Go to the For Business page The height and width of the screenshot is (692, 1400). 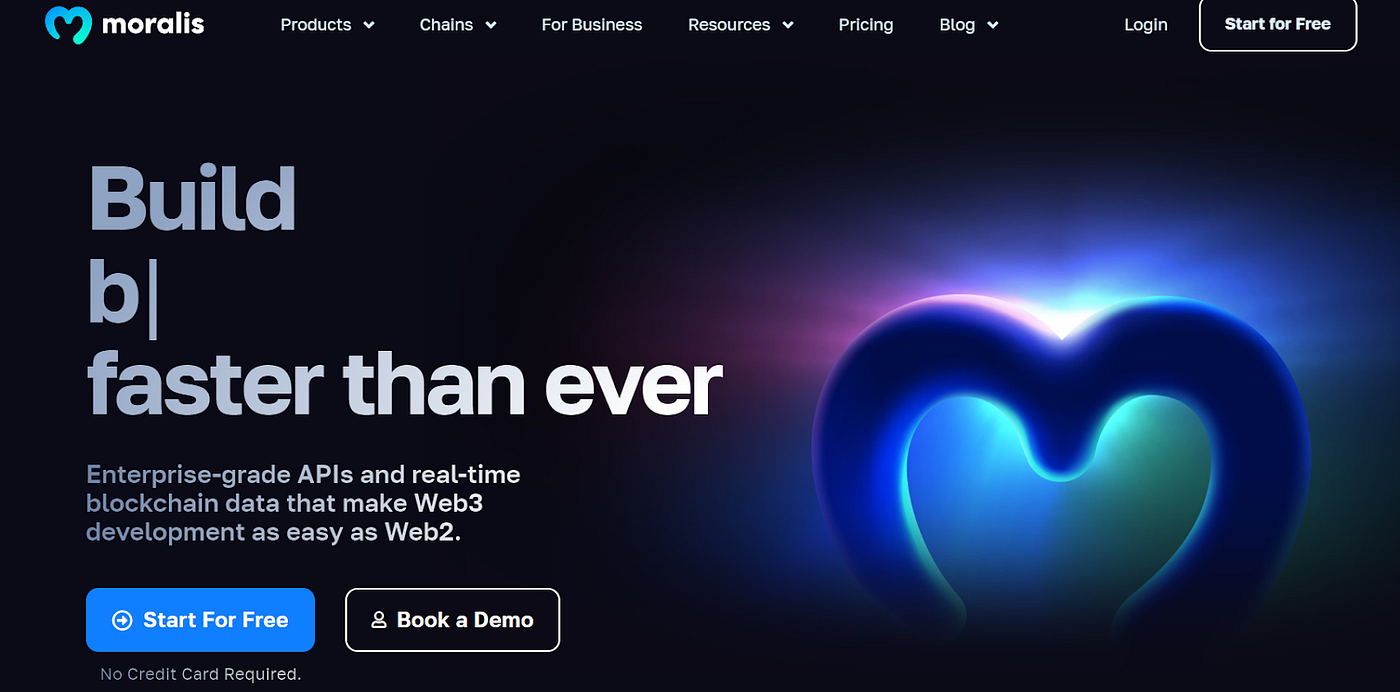[592, 25]
